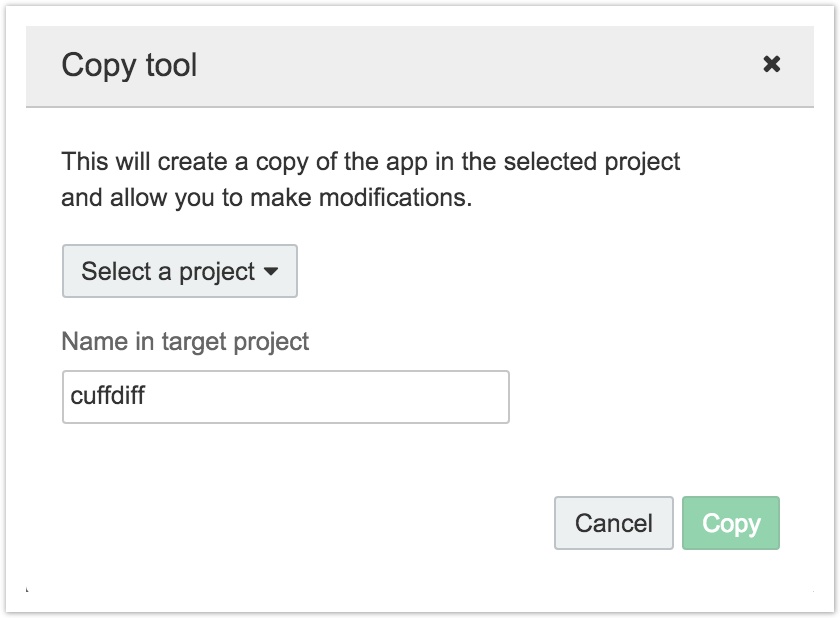Click the blank area left of Cancel
Image resolution: width=840 pixels, height=618 pixels.
point(300,523)
